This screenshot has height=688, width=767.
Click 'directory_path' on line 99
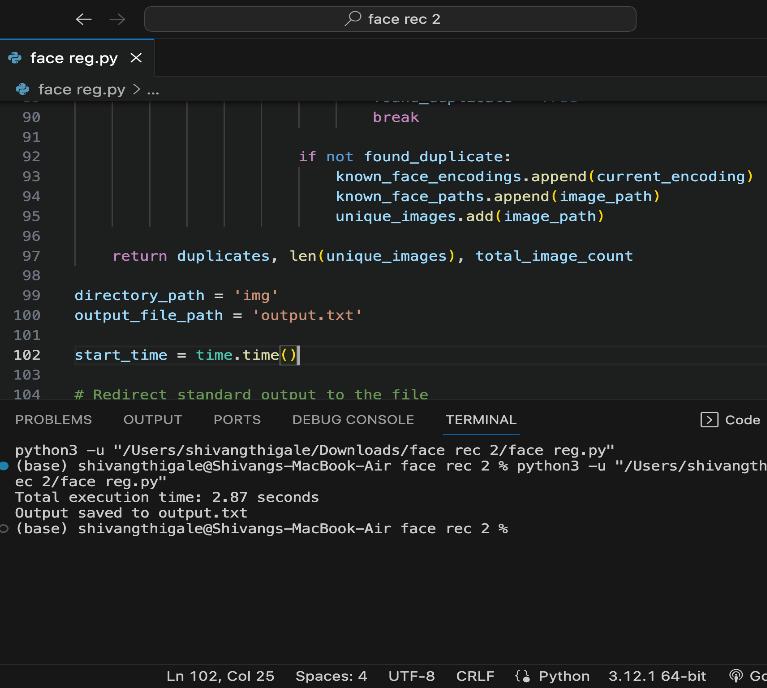[139, 296]
